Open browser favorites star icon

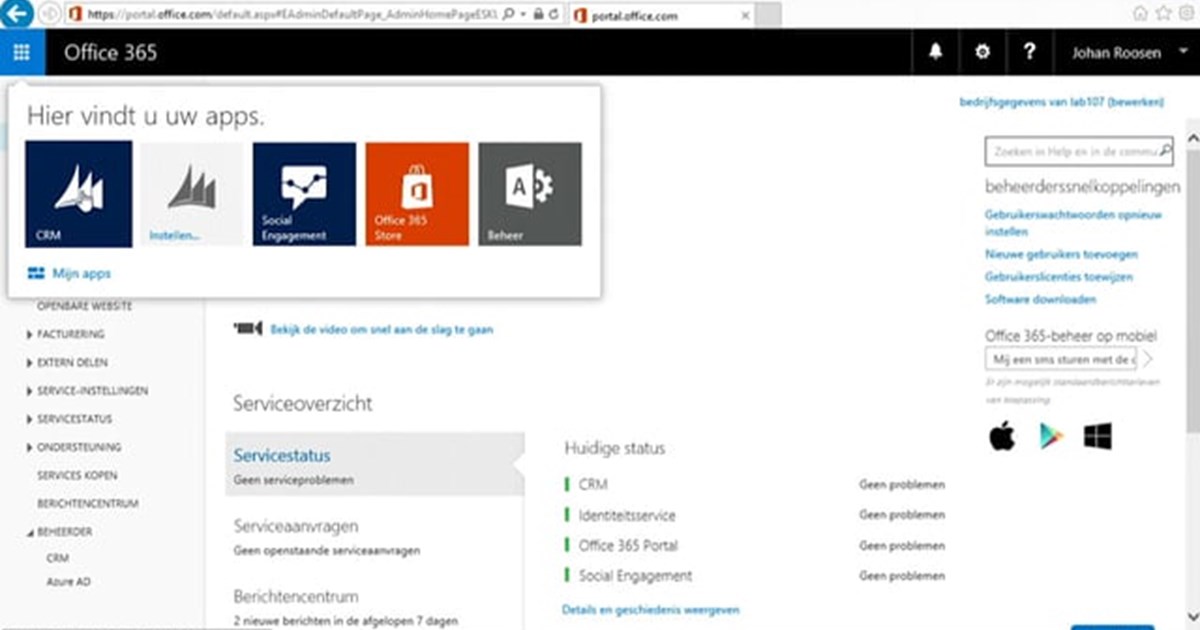click(1163, 13)
